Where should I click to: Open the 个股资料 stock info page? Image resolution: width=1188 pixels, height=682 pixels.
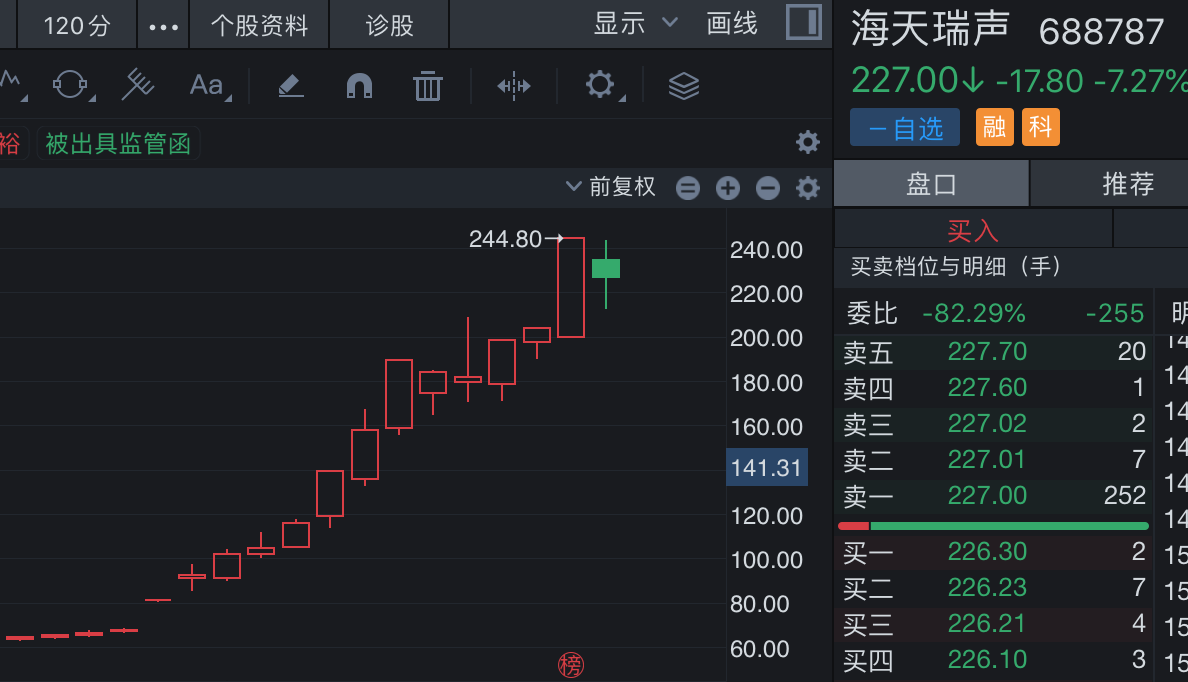(x=259, y=26)
